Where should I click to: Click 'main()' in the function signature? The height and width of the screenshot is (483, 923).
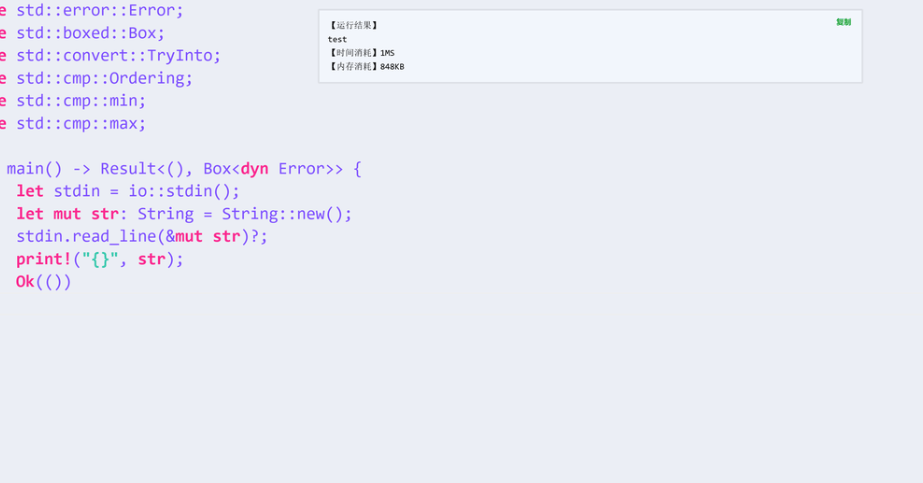(35, 169)
